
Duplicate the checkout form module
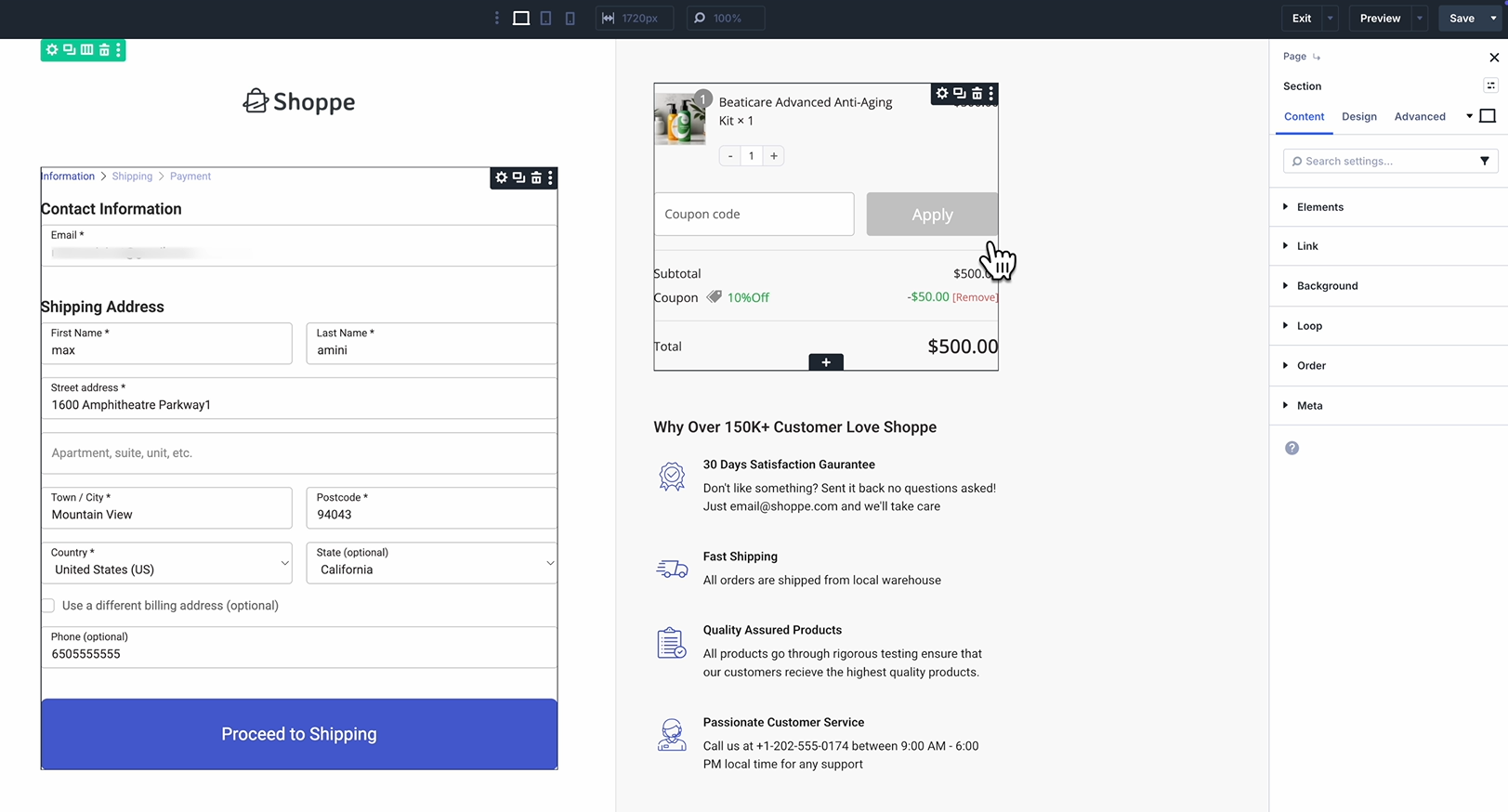click(x=518, y=177)
